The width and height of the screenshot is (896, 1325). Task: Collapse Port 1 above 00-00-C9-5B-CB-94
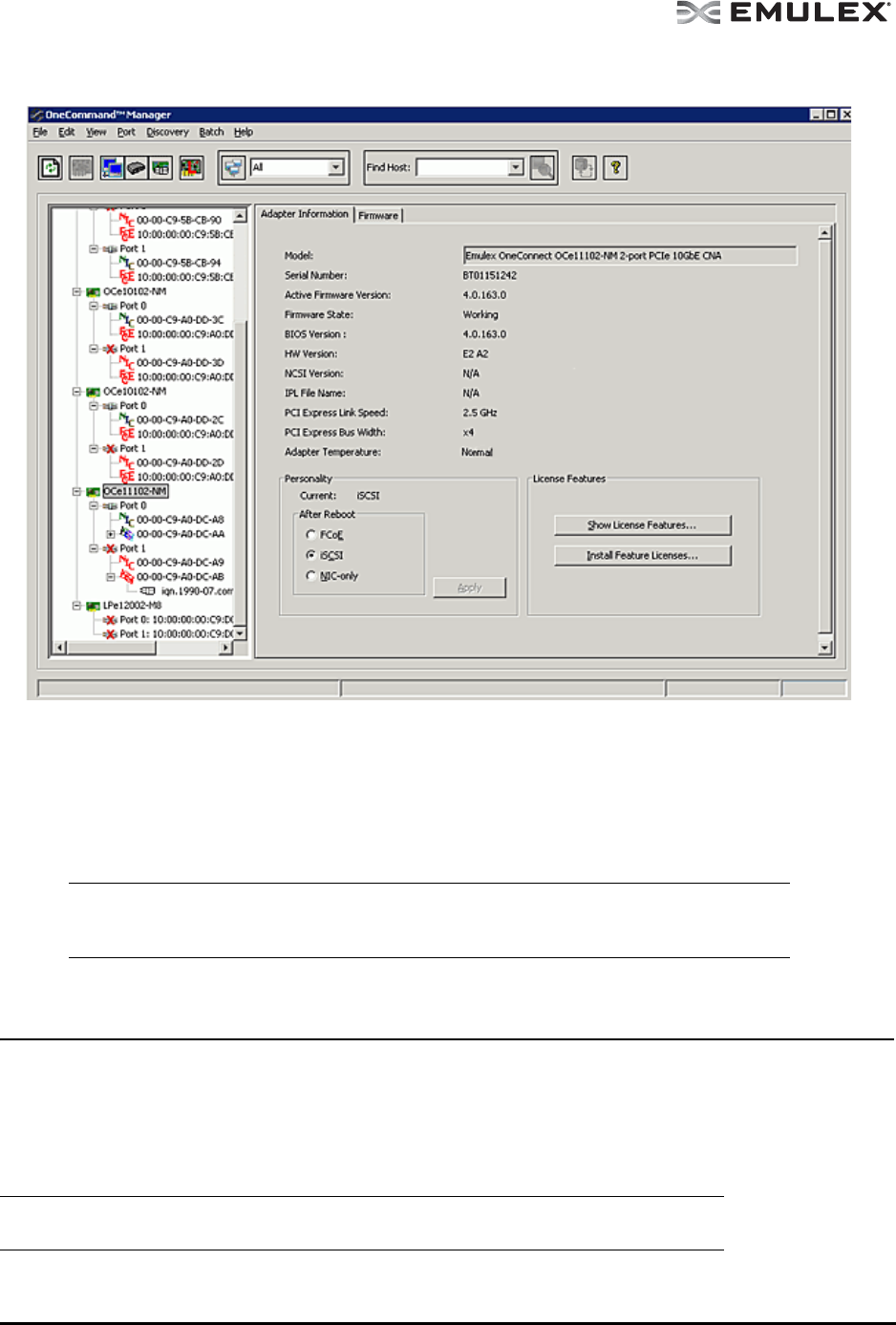tap(94, 248)
